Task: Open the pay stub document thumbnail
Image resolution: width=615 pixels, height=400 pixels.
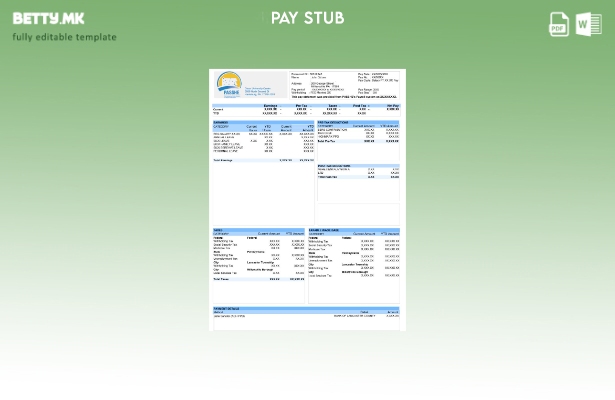Action: 307,198
